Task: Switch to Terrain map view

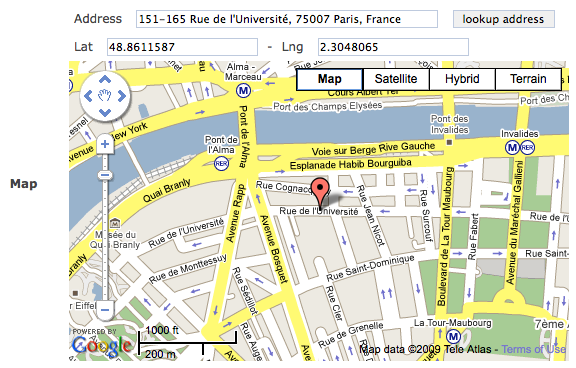Action: point(528,79)
